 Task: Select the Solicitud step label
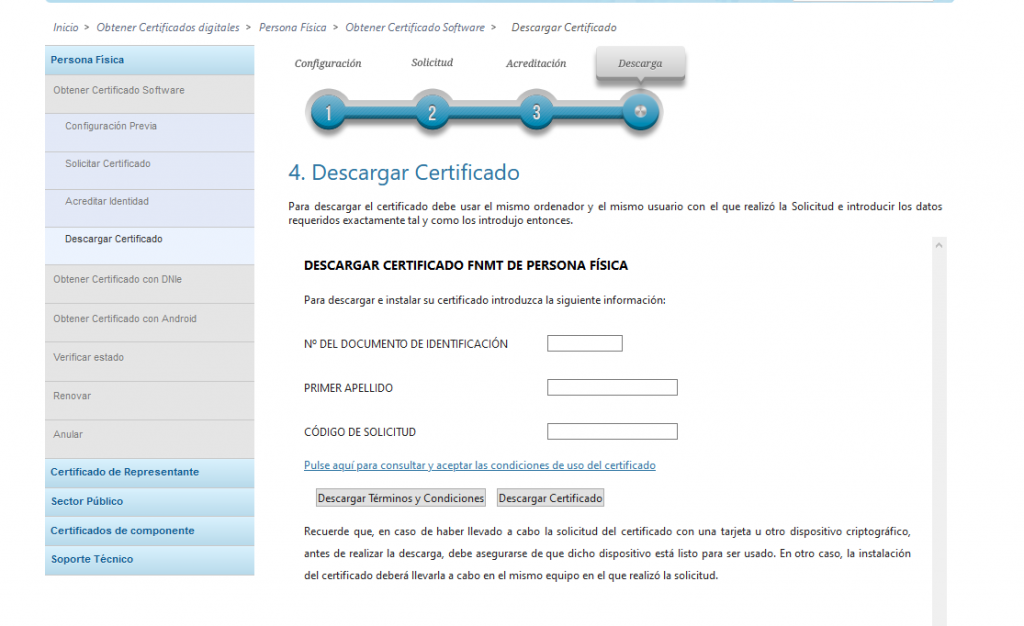pyautogui.click(x=432, y=63)
